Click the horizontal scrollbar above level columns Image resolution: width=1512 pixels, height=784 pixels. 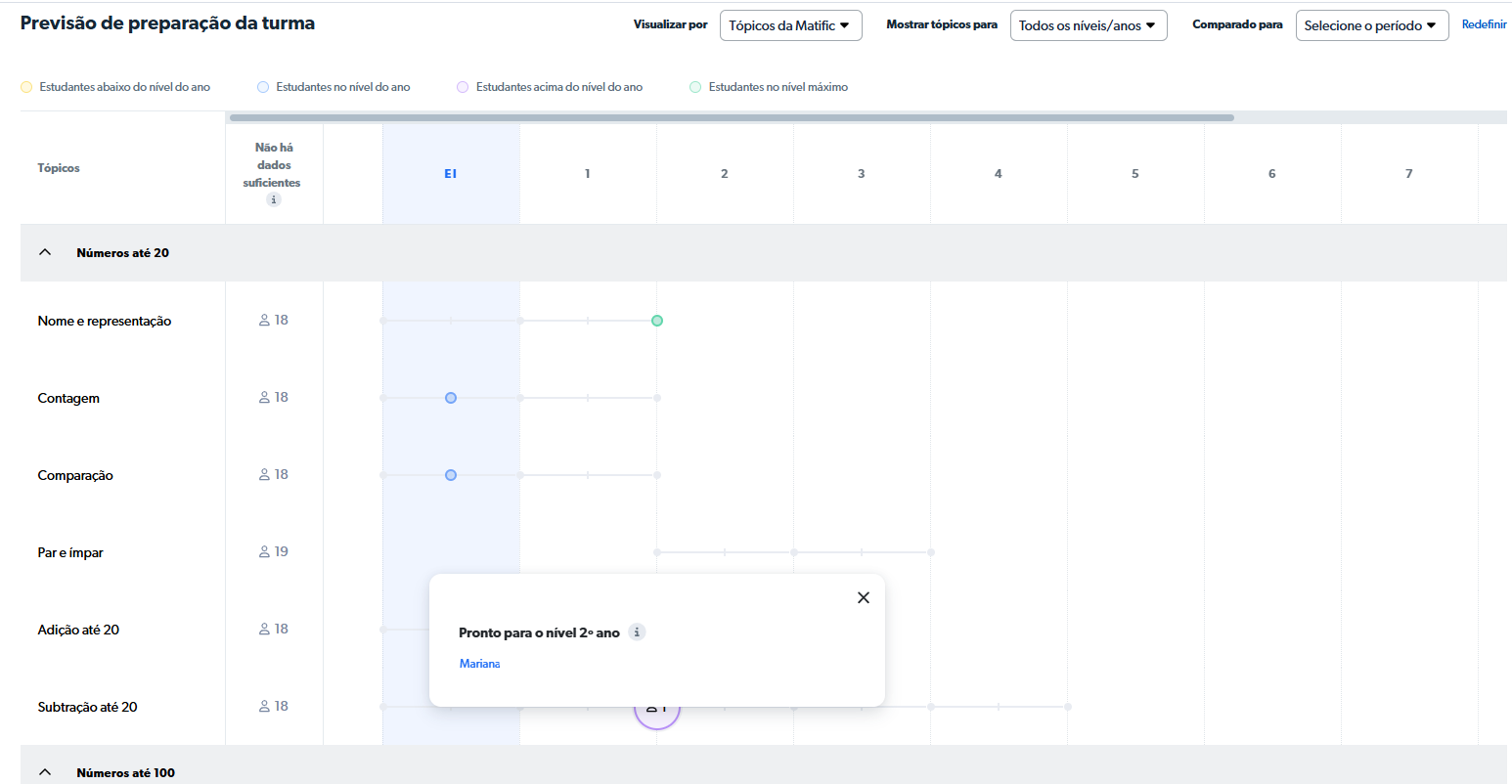coord(732,117)
